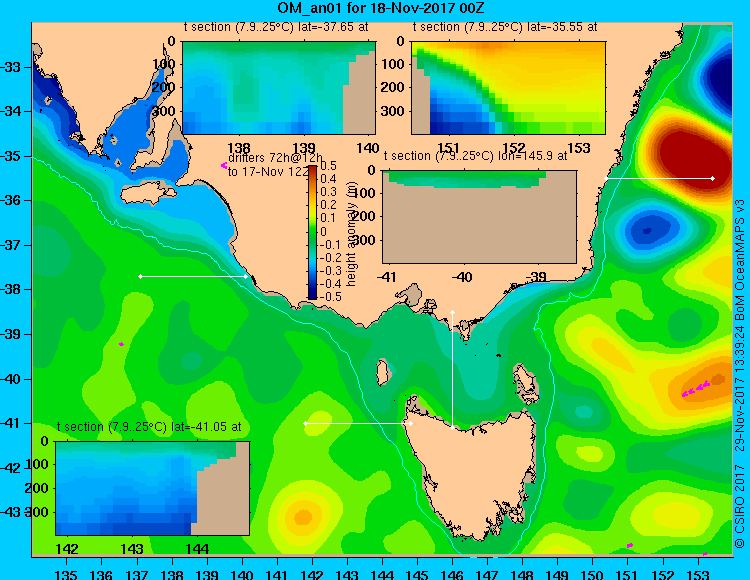The height and width of the screenshot is (580, 750).
Task: Click the CSIRO copyright text on the right edge
Action: coord(740,374)
